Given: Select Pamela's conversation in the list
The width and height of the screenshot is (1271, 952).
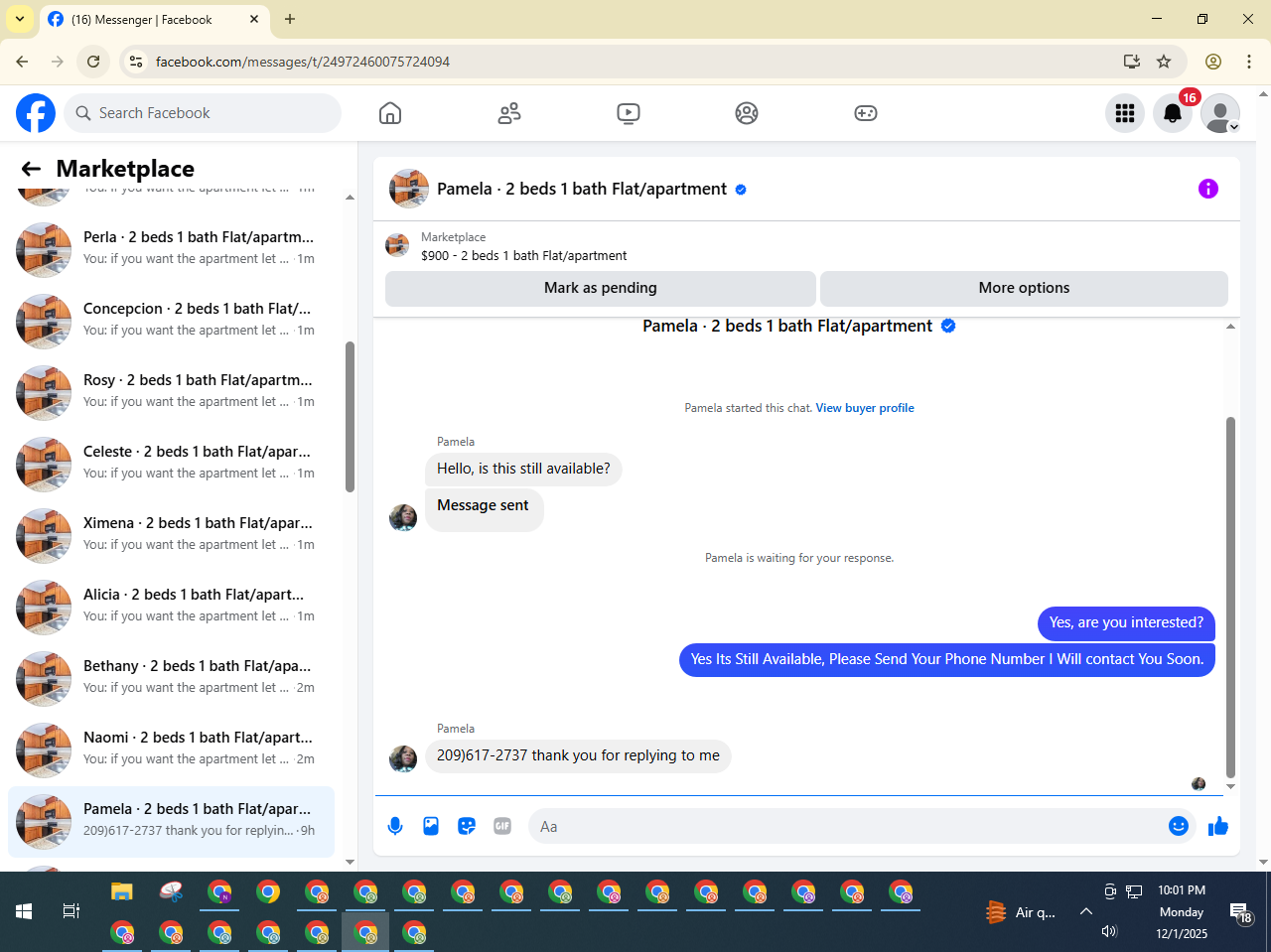Looking at the screenshot, I should pos(171,822).
